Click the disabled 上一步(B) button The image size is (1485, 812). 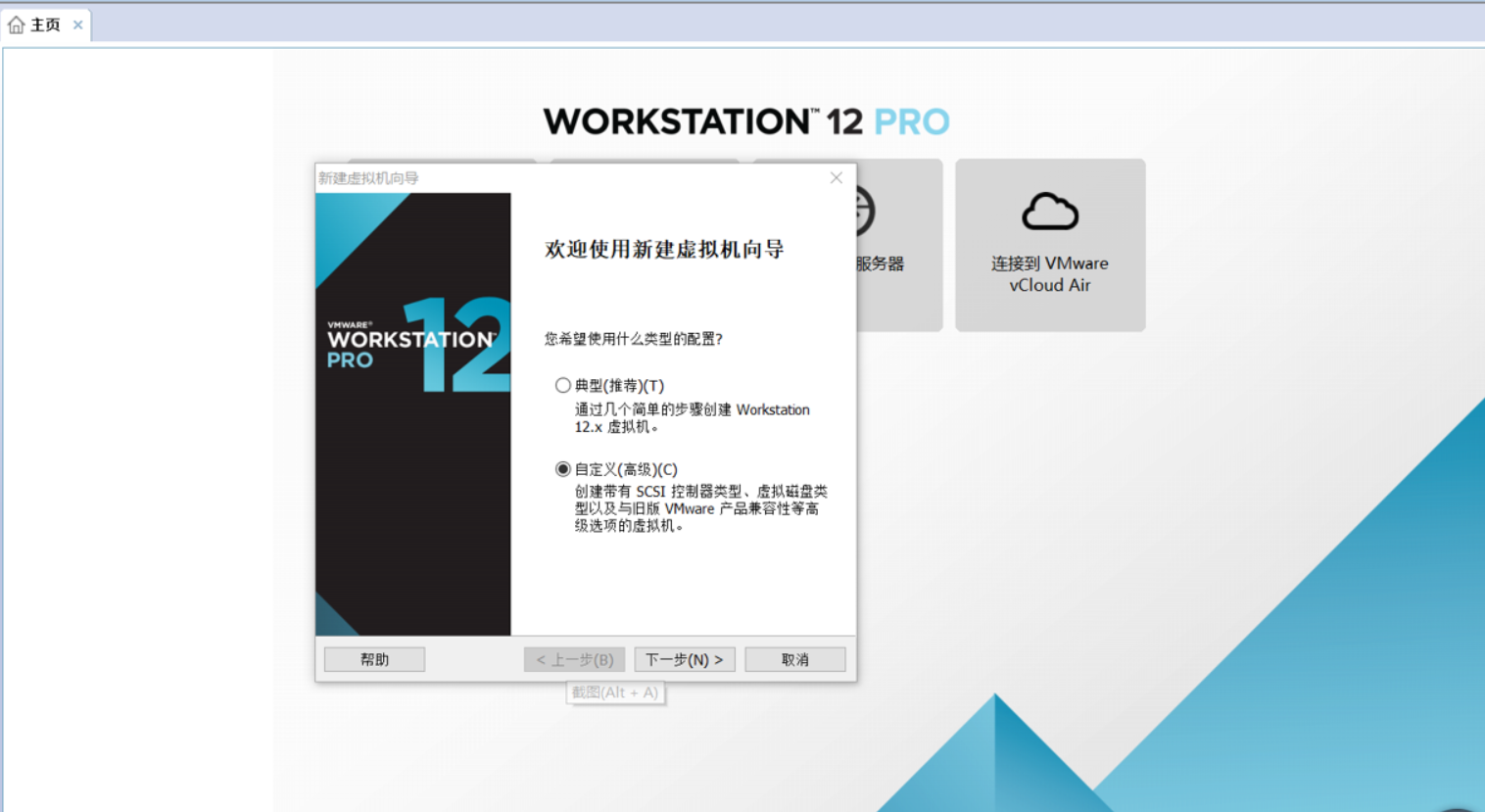tap(575, 659)
